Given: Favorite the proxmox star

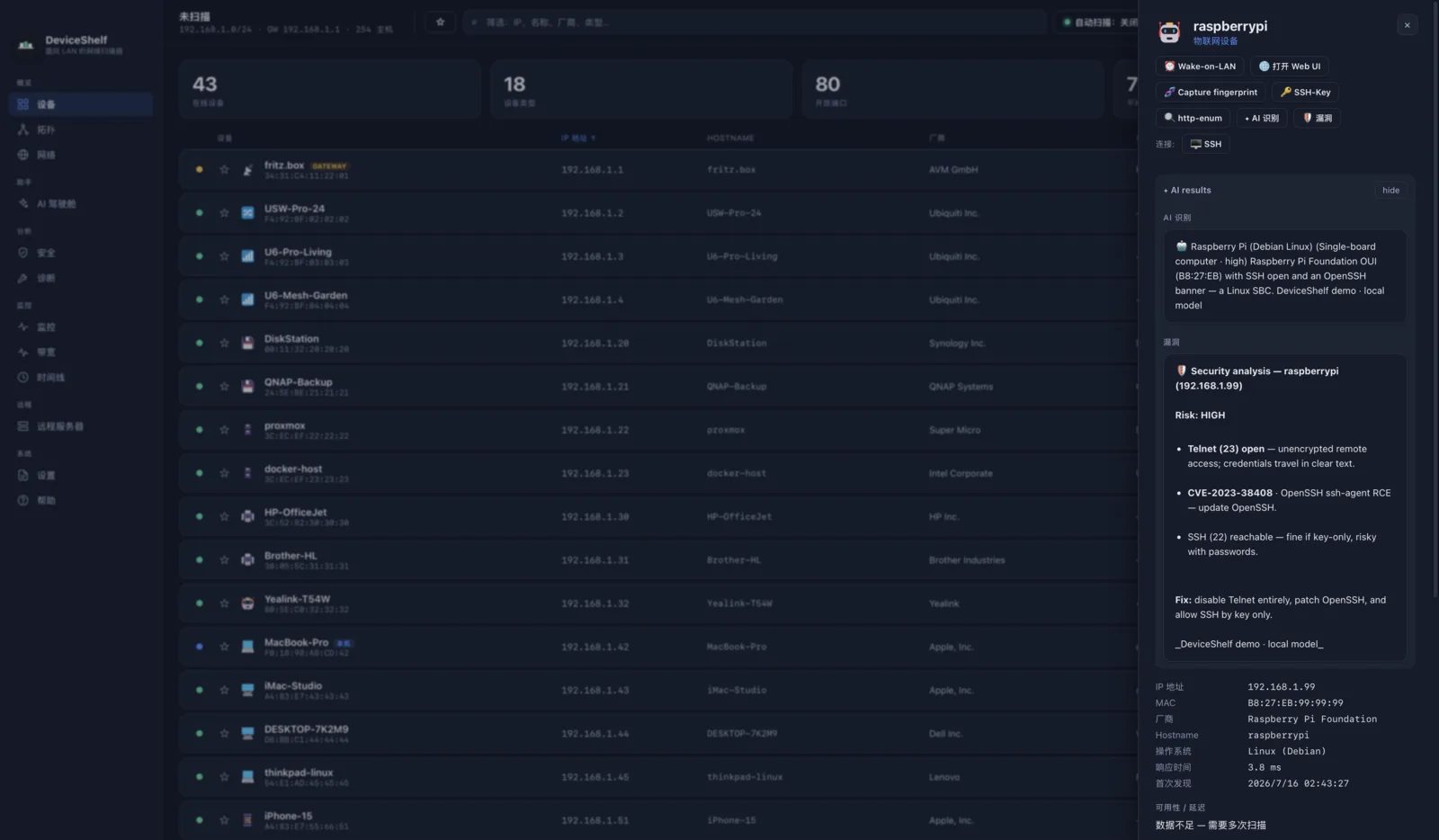Looking at the screenshot, I should click(224, 430).
